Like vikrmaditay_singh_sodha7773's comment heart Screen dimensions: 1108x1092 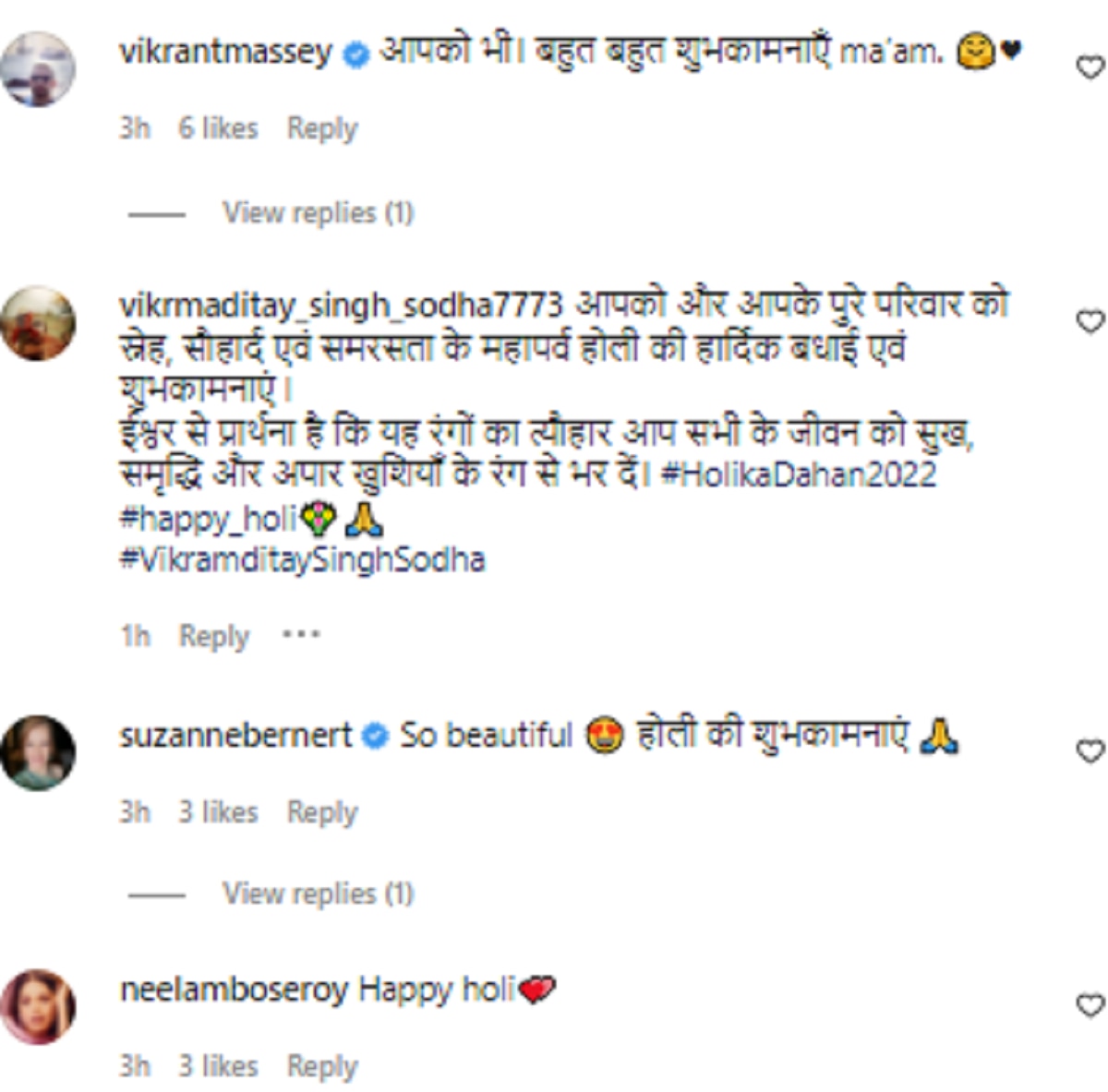click(x=1090, y=321)
